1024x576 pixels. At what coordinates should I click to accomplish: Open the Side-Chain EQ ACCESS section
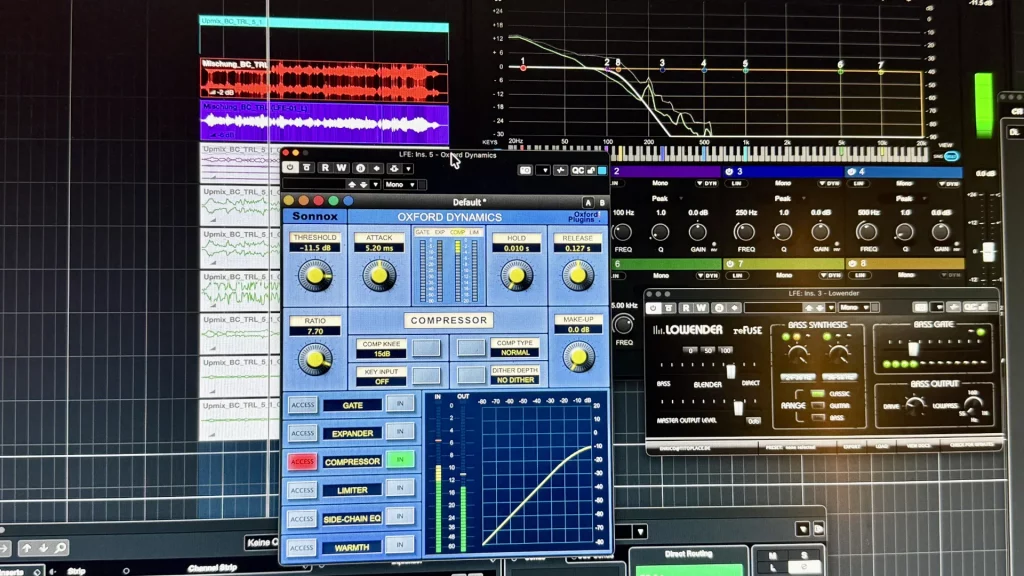tap(303, 518)
